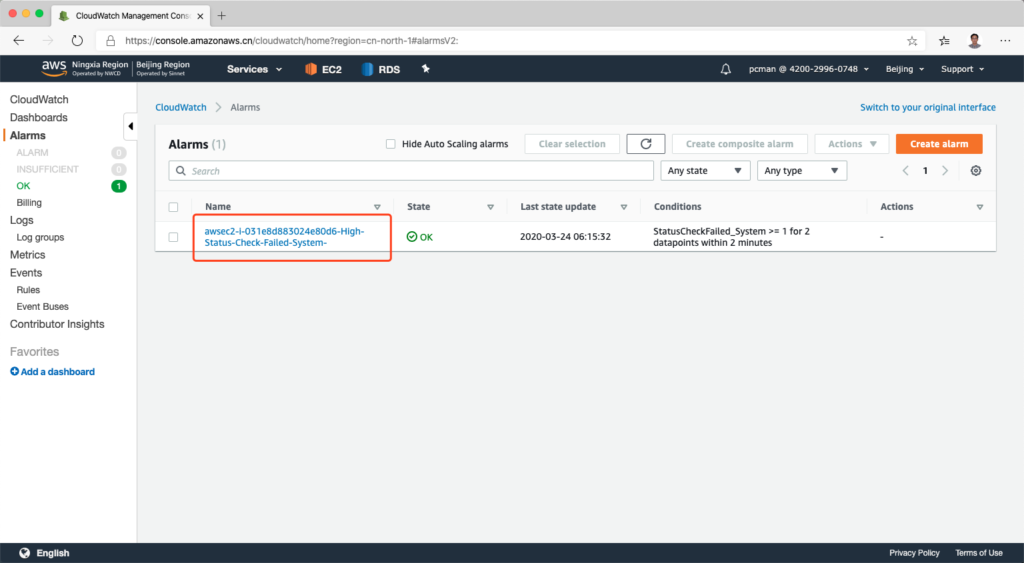Click the Create alarm button
1024x563 pixels.
938,144
